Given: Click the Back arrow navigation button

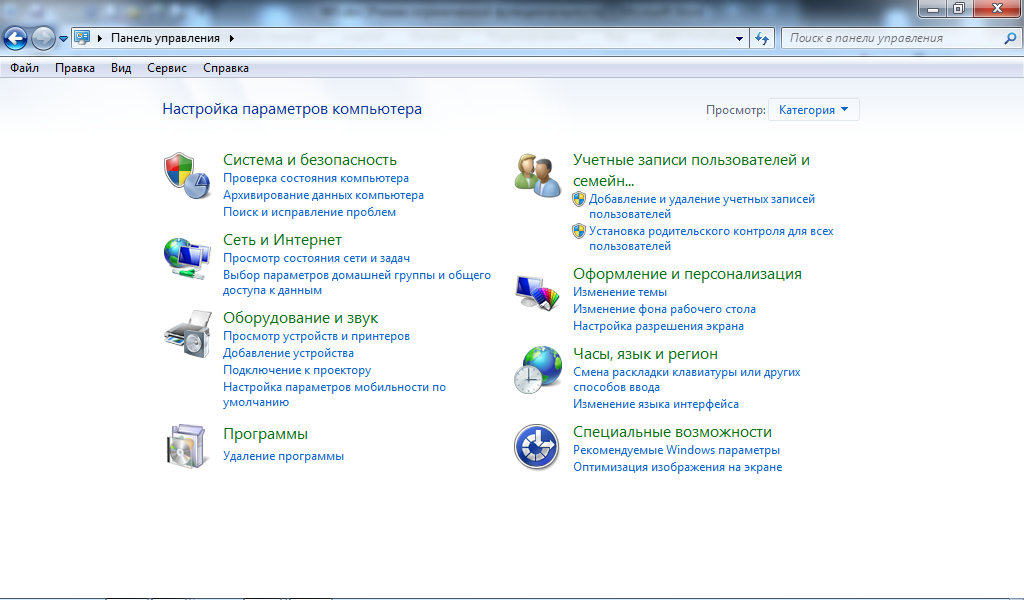Looking at the screenshot, I should tap(16, 39).
